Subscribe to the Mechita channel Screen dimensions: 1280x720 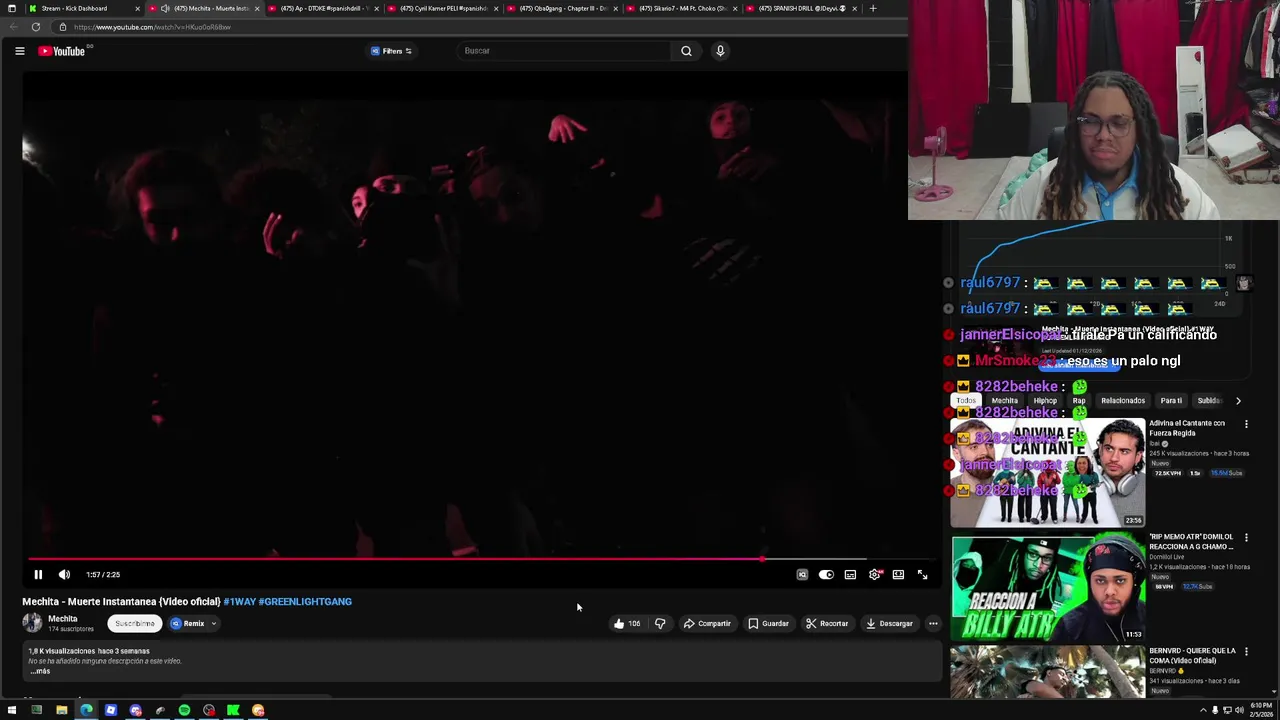[x=134, y=624]
